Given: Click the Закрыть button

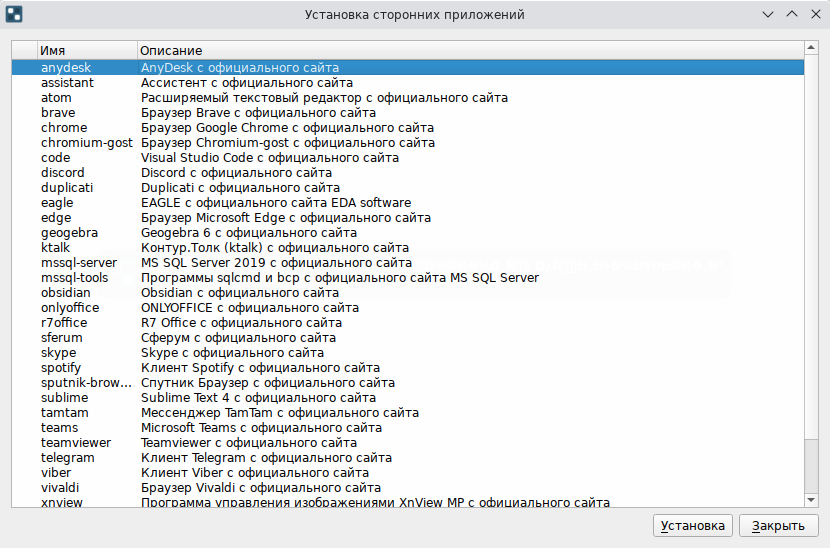Looking at the screenshot, I should click(x=778, y=525).
